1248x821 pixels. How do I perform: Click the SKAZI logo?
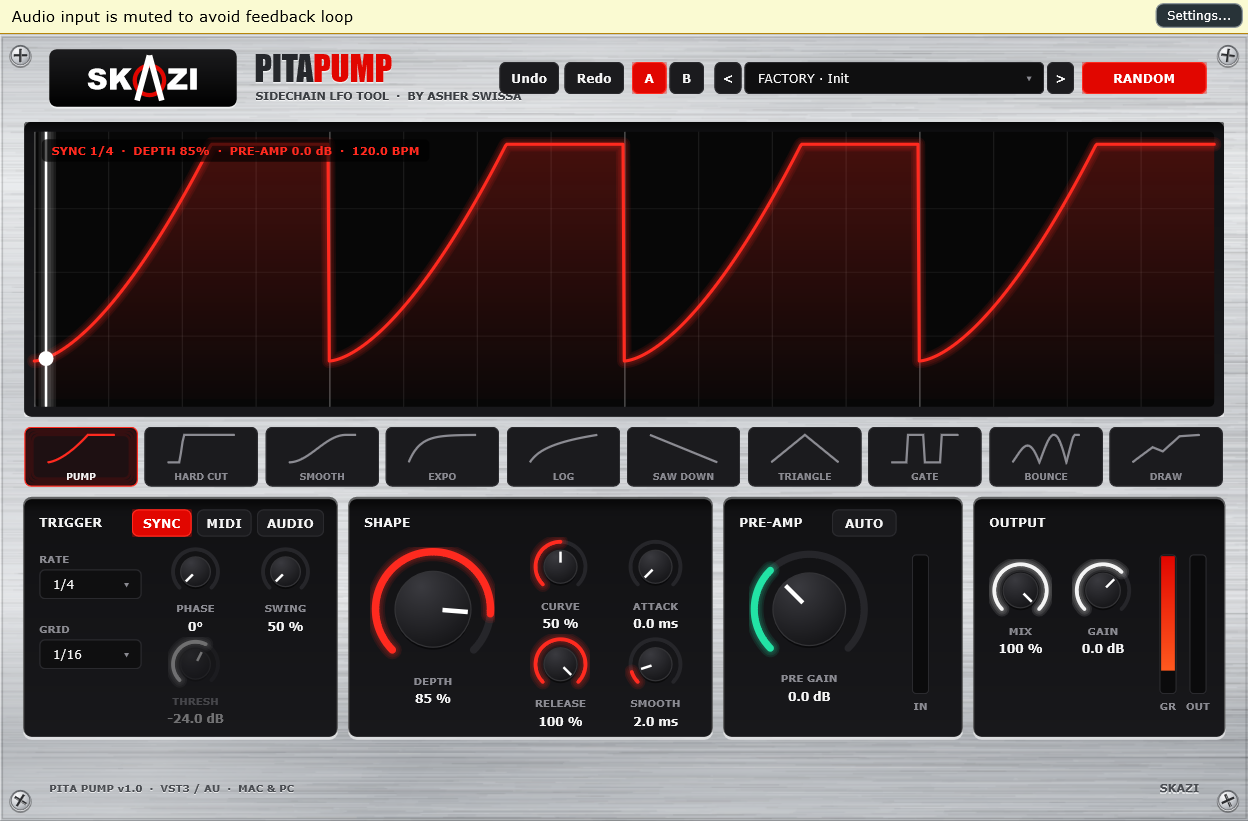point(143,78)
